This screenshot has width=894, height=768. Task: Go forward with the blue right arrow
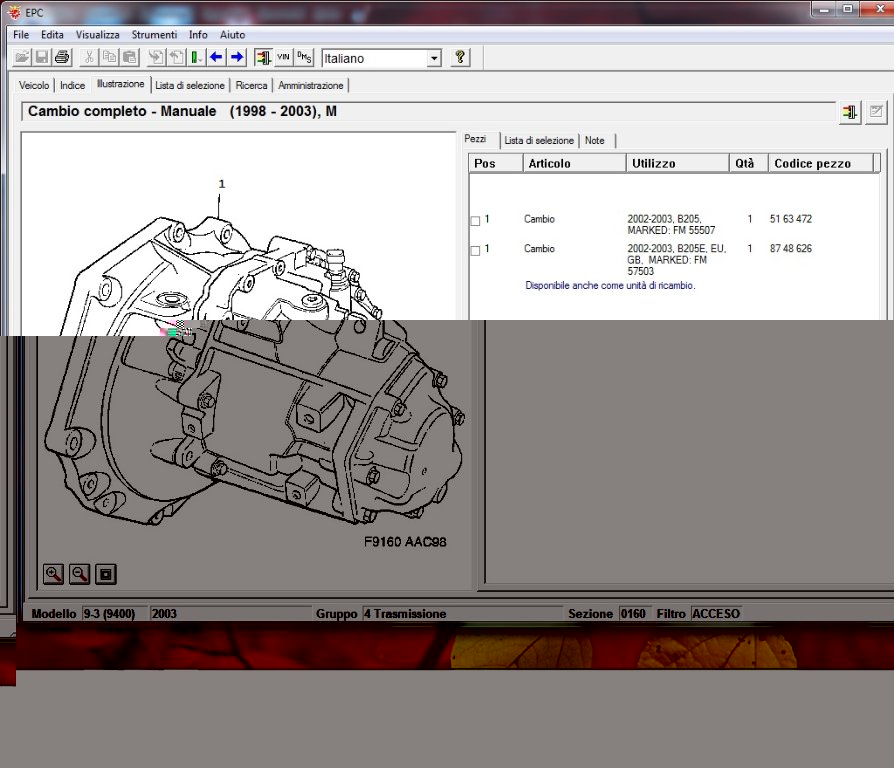coord(237,58)
